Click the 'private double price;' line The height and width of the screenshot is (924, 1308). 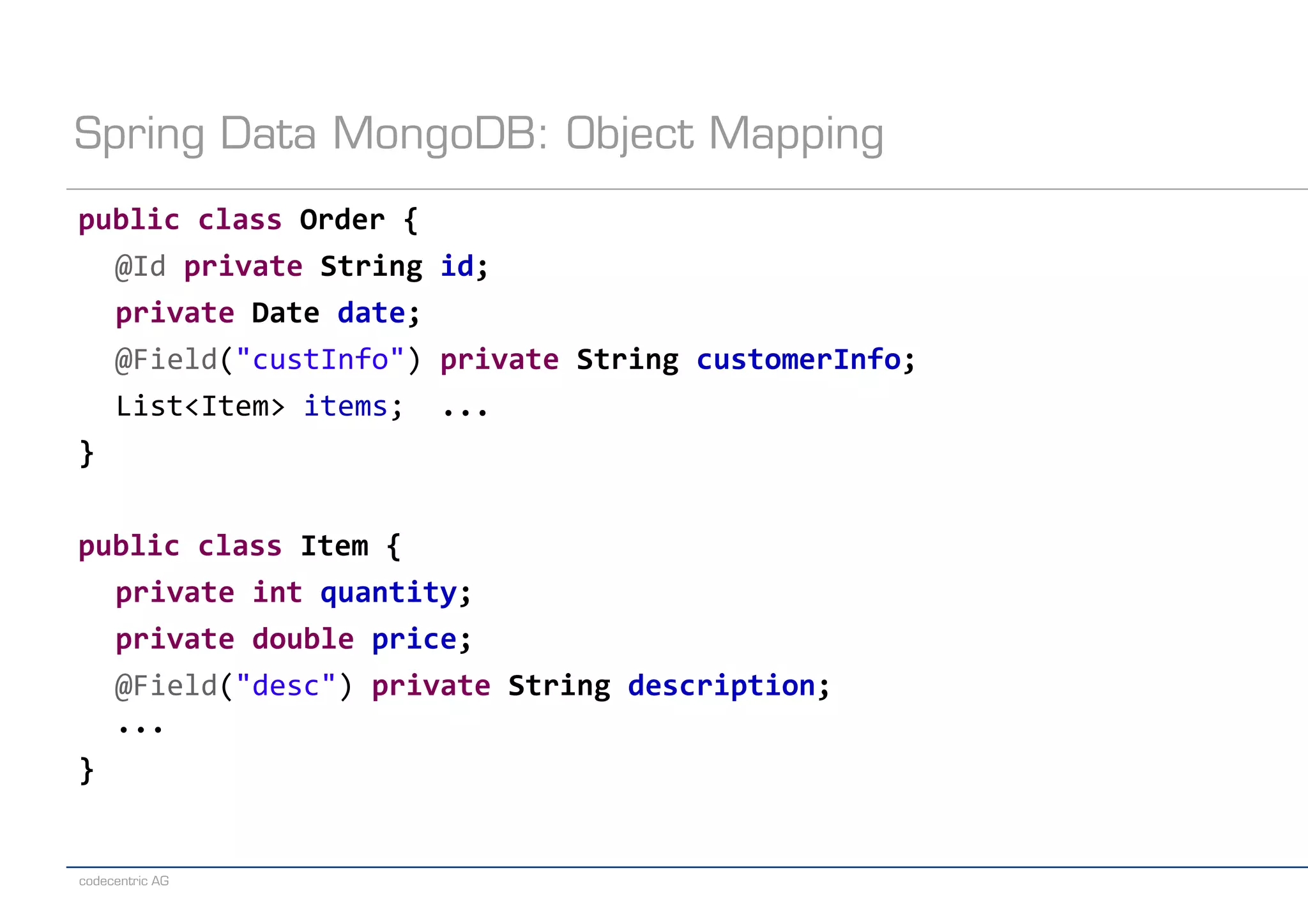click(294, 640)
